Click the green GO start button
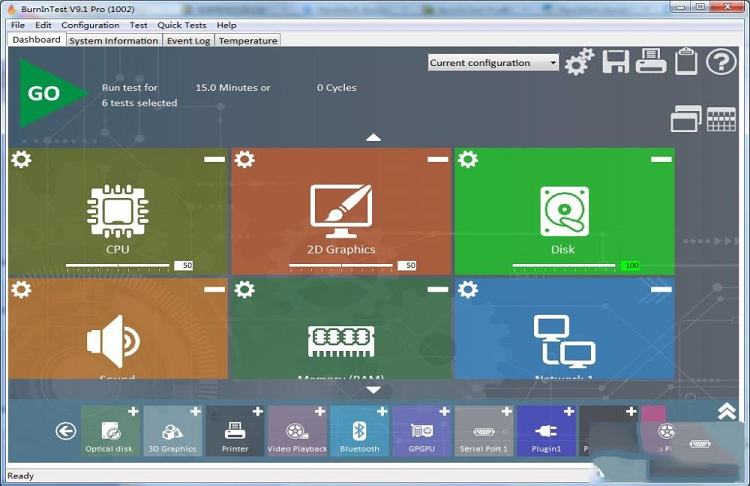 point(45,94)
